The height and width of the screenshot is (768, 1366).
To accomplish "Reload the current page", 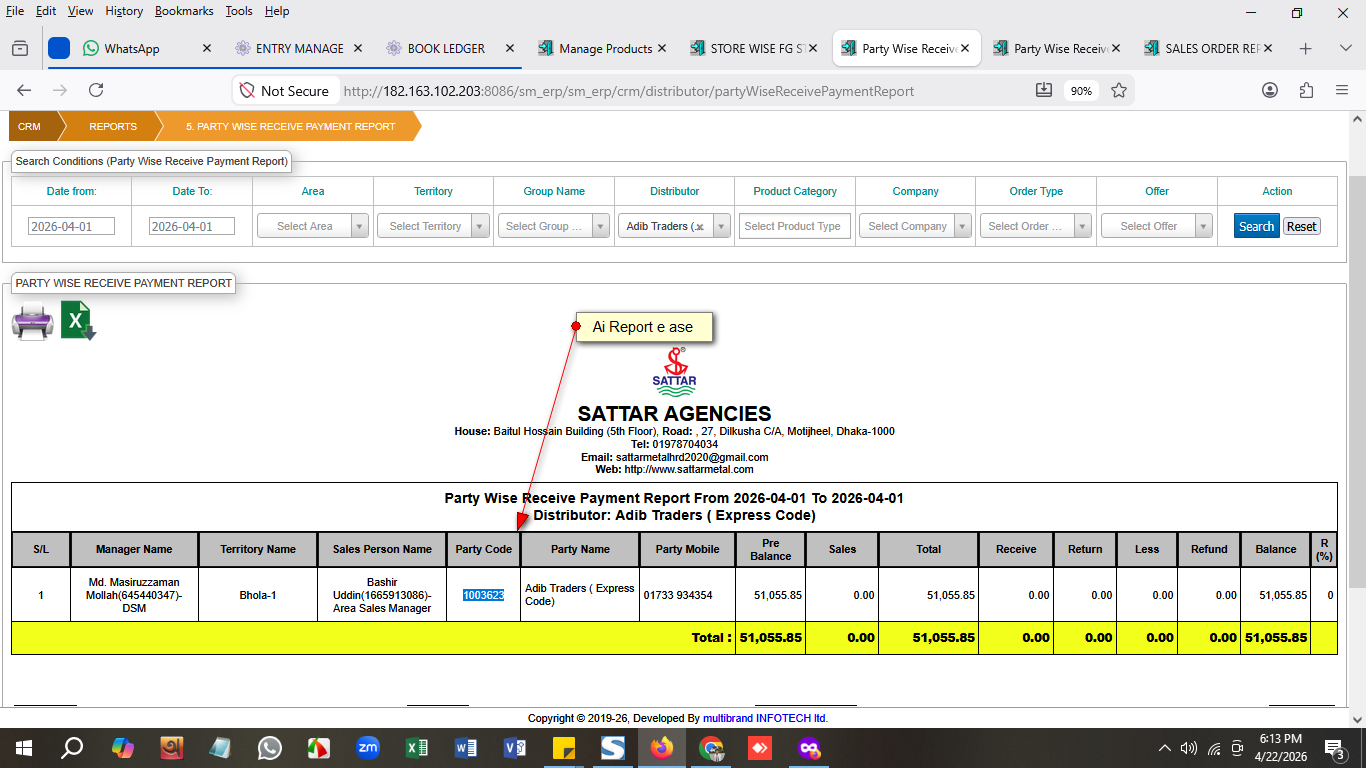I will click(x=96, y=90).
